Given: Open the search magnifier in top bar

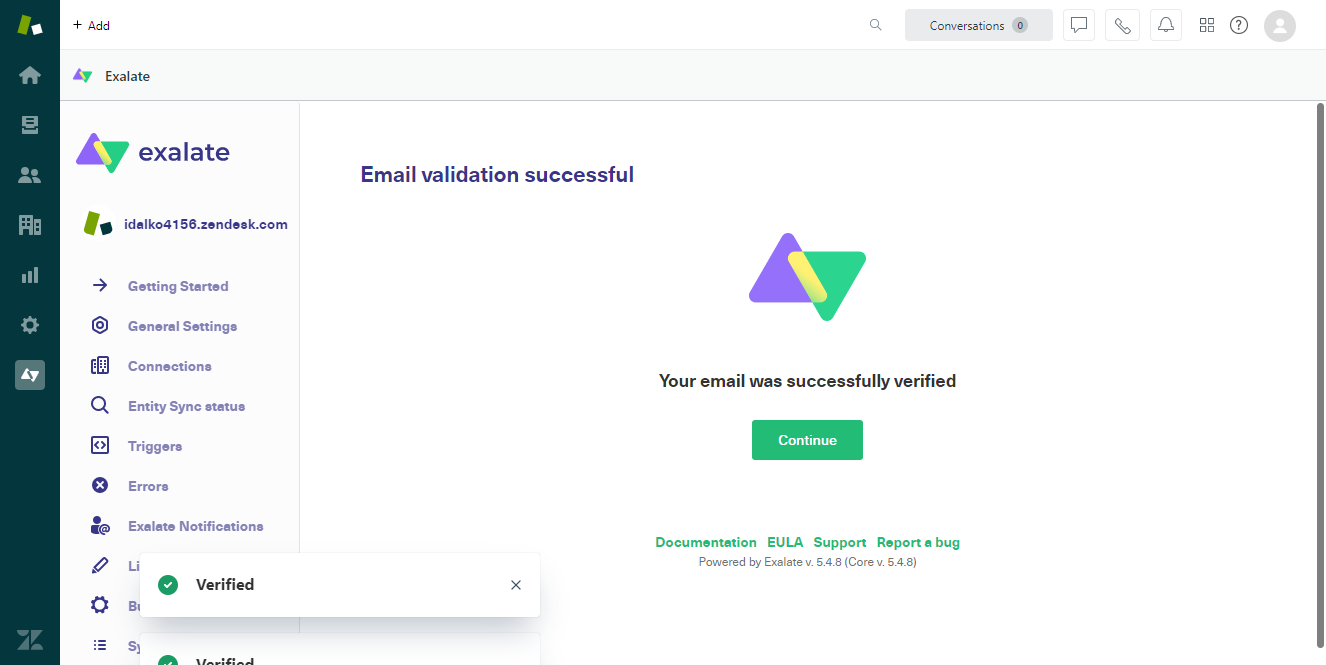Looking at the screenshot, I should tap(876, 25).
